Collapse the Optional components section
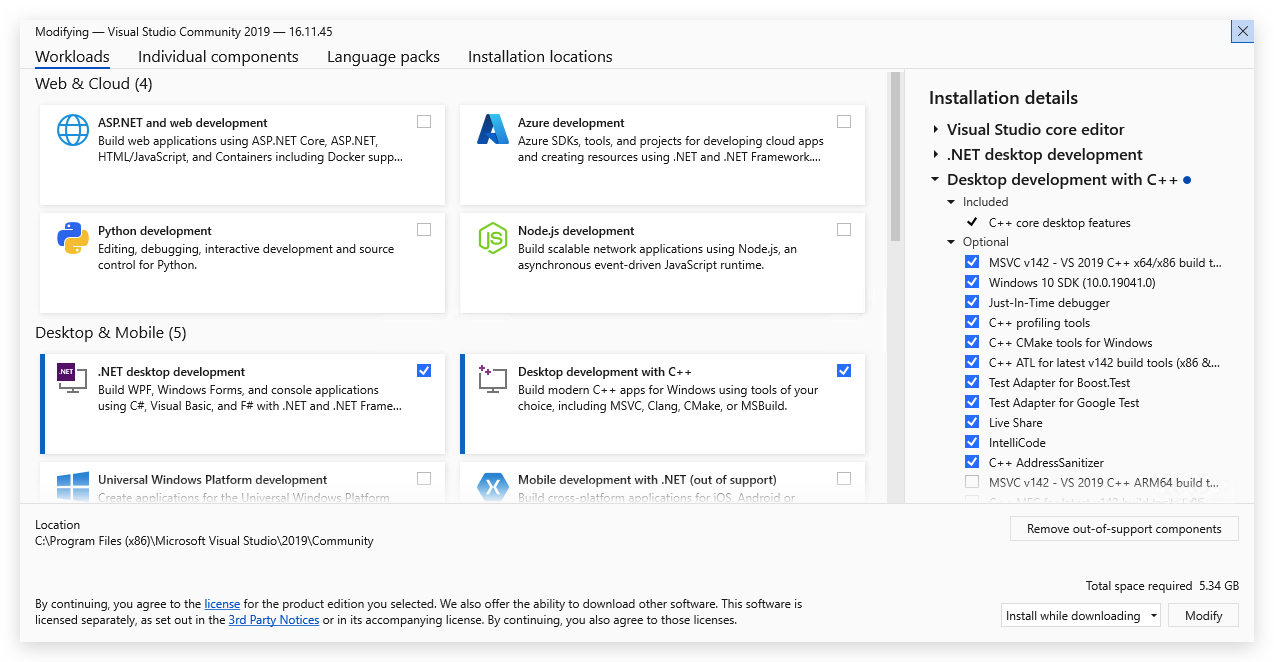Image resolution: width=1274 pixels, height=662 pixels. coord(952,242)
